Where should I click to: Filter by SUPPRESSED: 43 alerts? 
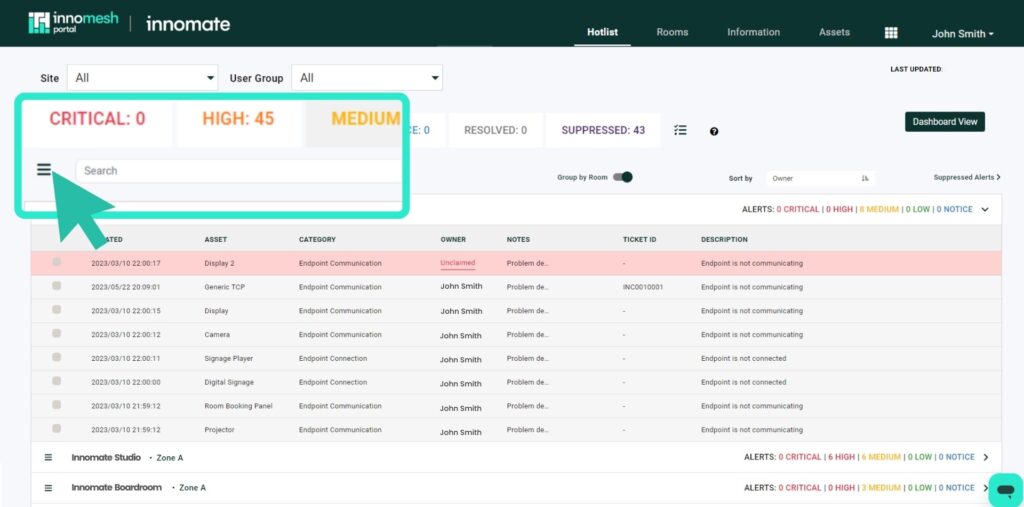[603, 130]
